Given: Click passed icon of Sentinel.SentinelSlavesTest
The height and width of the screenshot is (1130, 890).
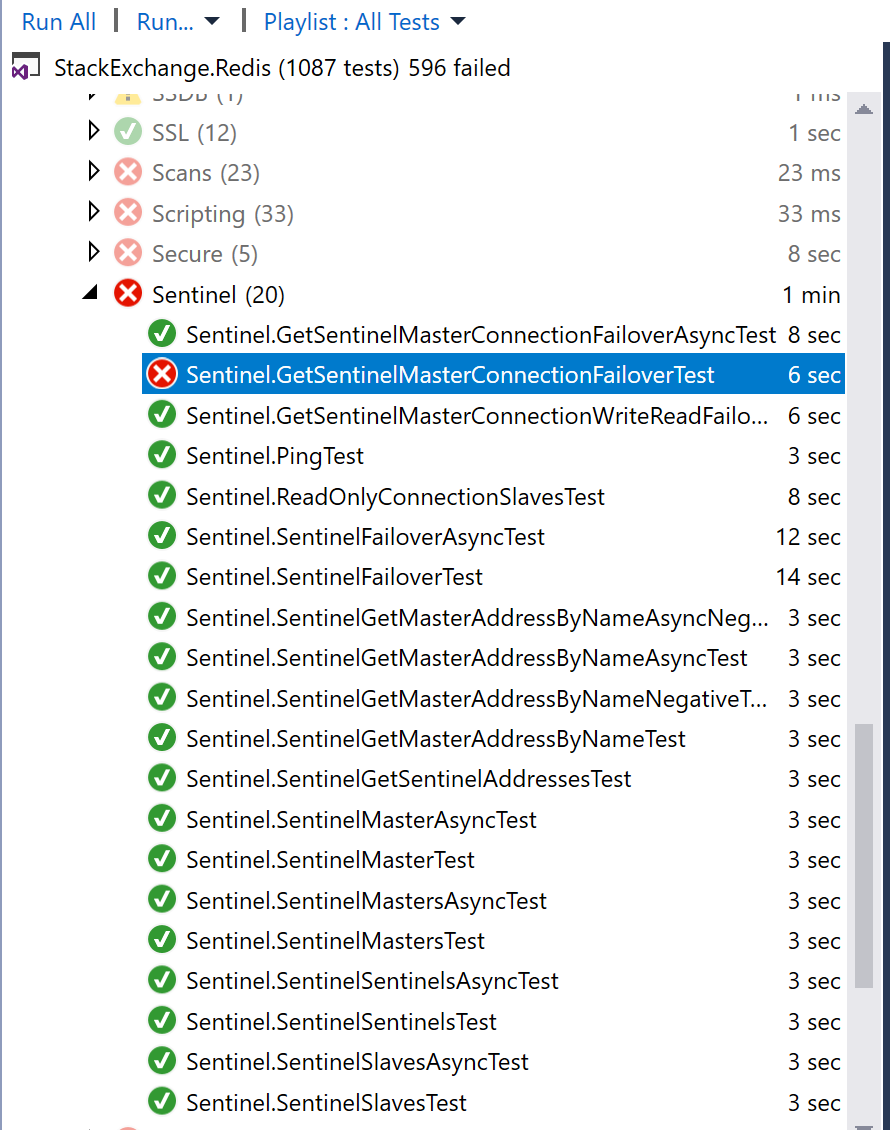Looking at the screenshot, I should [161, 1101].
